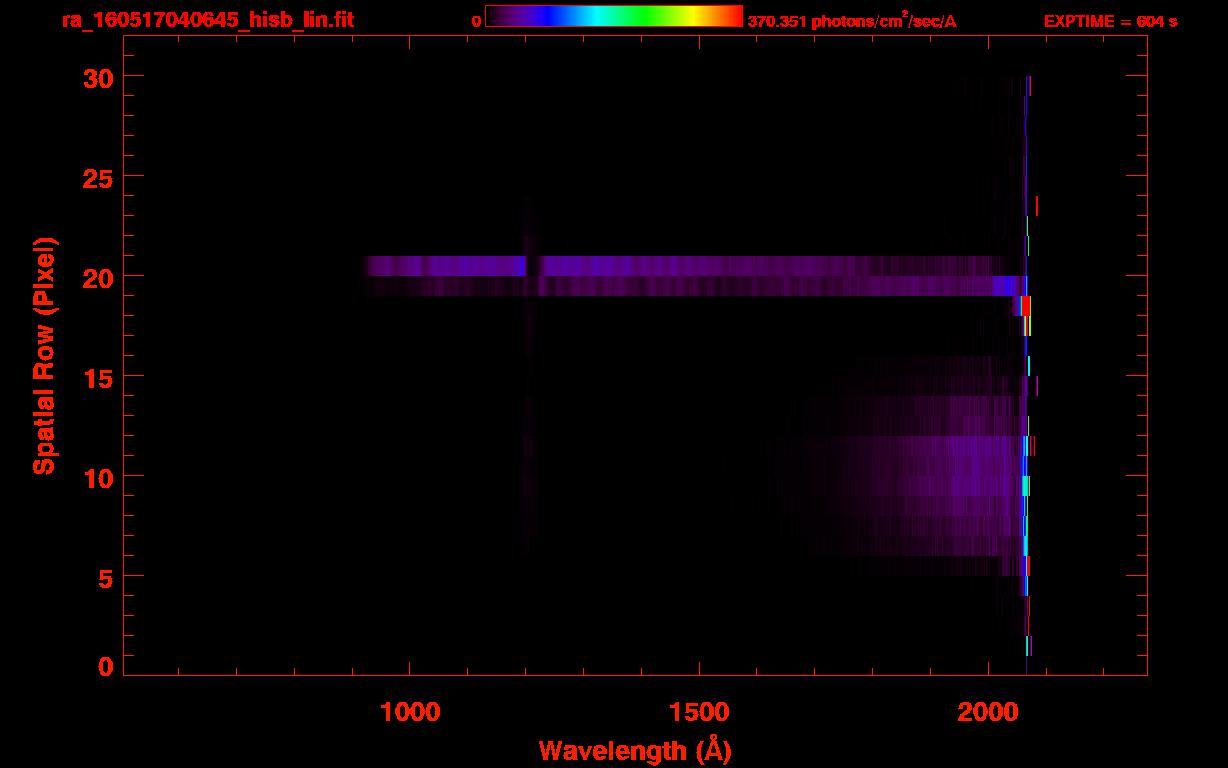1228x768 pixels.
Task: Click the 370.351 photons/cm²/sec/A label
Action: pos(852,21)
